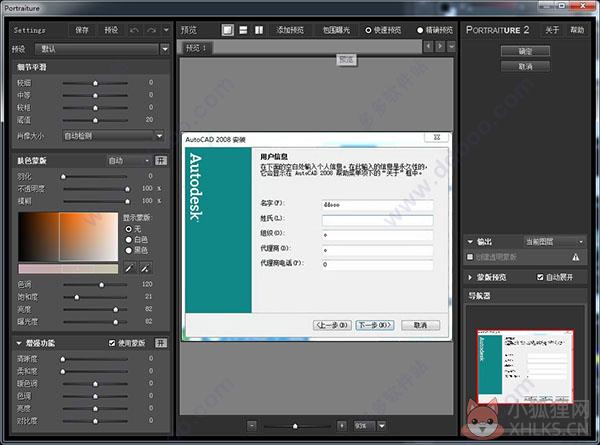This screenshot has width=600, height=445.
Task: Click the threshold slider valued 20
Action: pos(95,120)
